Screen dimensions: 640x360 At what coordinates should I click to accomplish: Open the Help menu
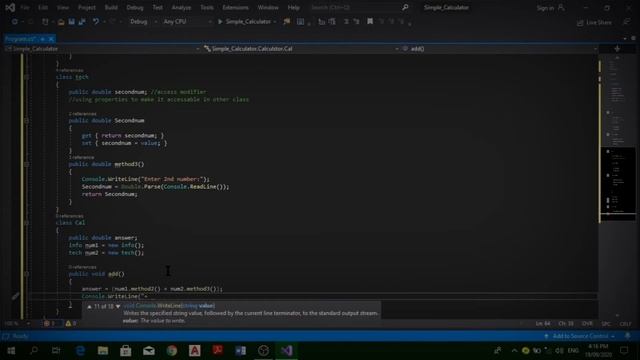pos(293,7)
